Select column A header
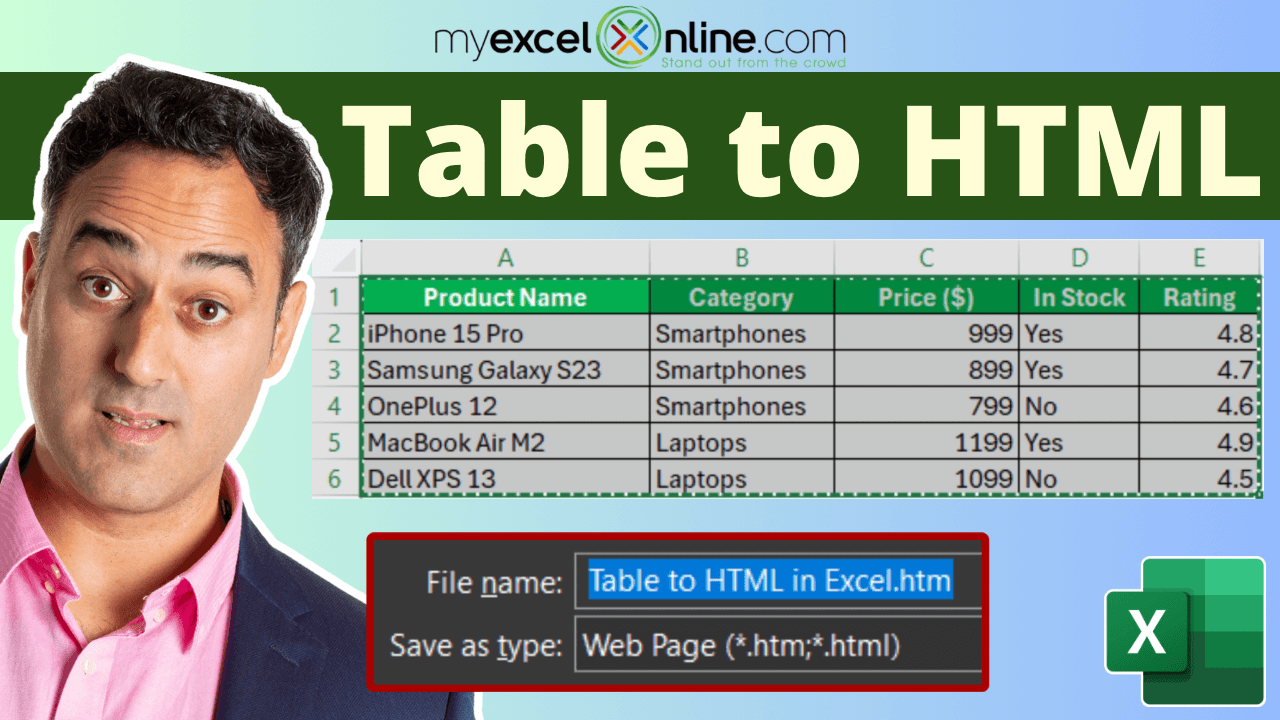The height and width of the screenshot is (720, 1280). [x=505, y=258]
